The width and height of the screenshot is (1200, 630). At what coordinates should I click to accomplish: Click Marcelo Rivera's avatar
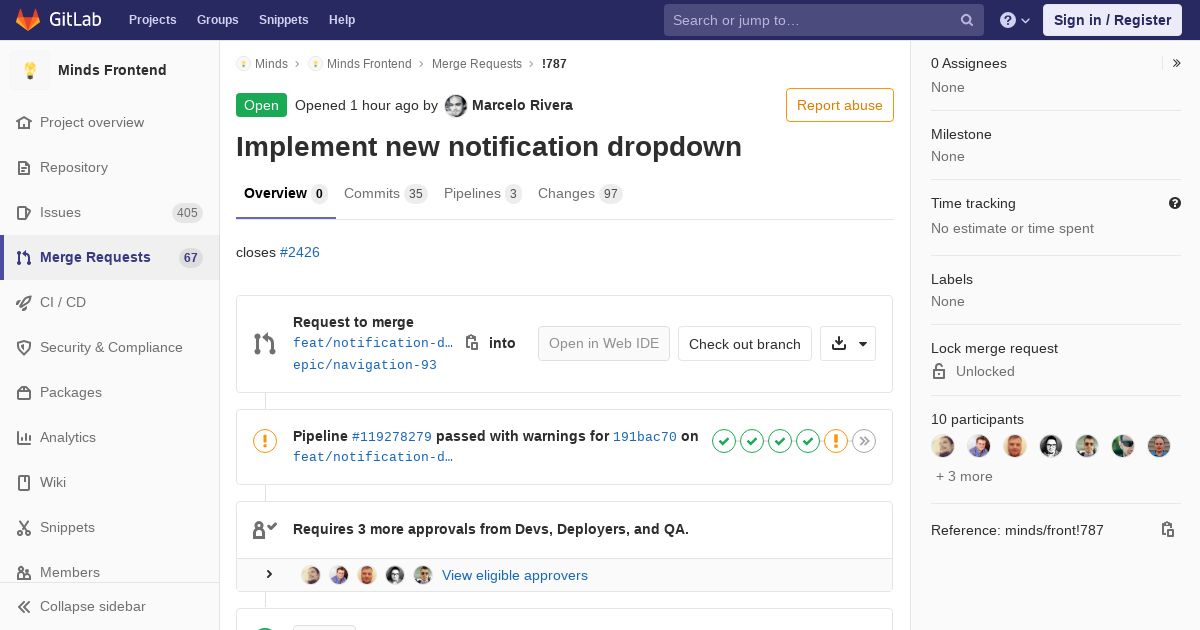click(x=456, y=106)
